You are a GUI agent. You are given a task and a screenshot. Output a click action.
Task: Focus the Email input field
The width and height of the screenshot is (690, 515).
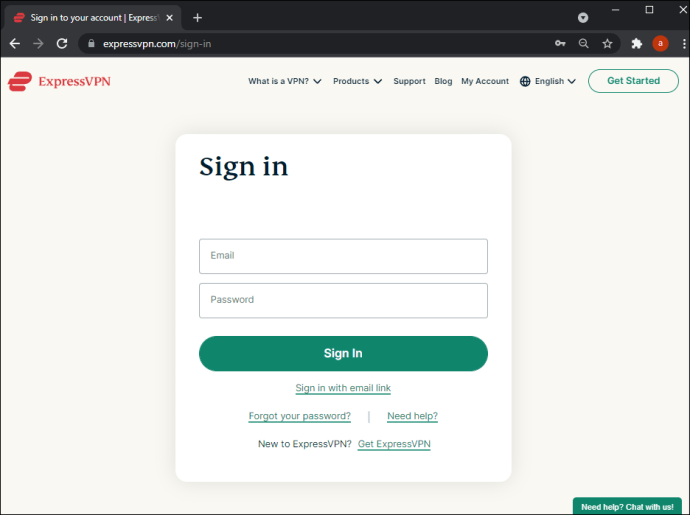343,256
